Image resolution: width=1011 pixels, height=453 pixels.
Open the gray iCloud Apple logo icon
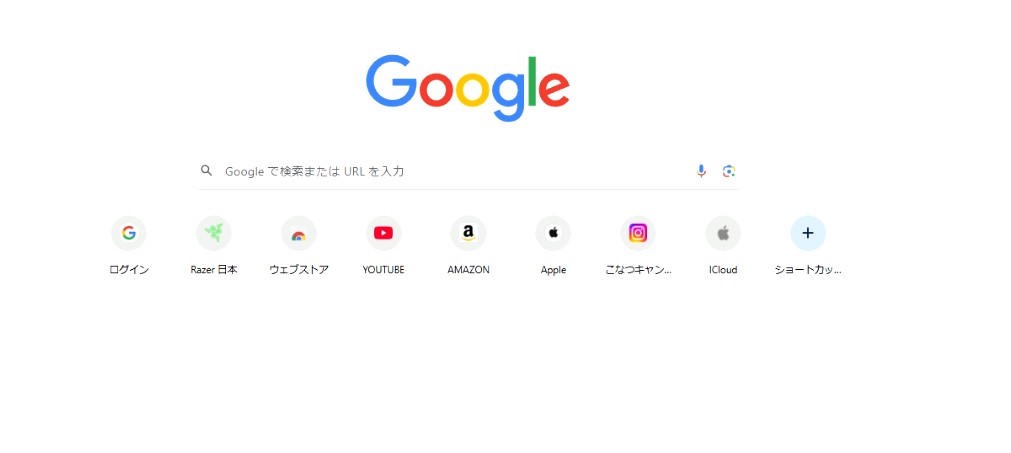[723, 233]
